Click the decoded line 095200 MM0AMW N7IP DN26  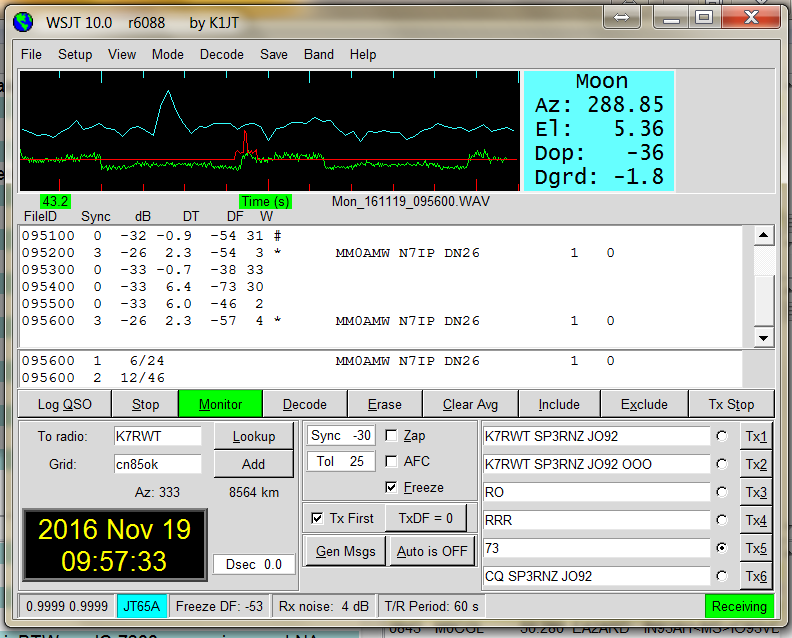(x=318, y=253)
